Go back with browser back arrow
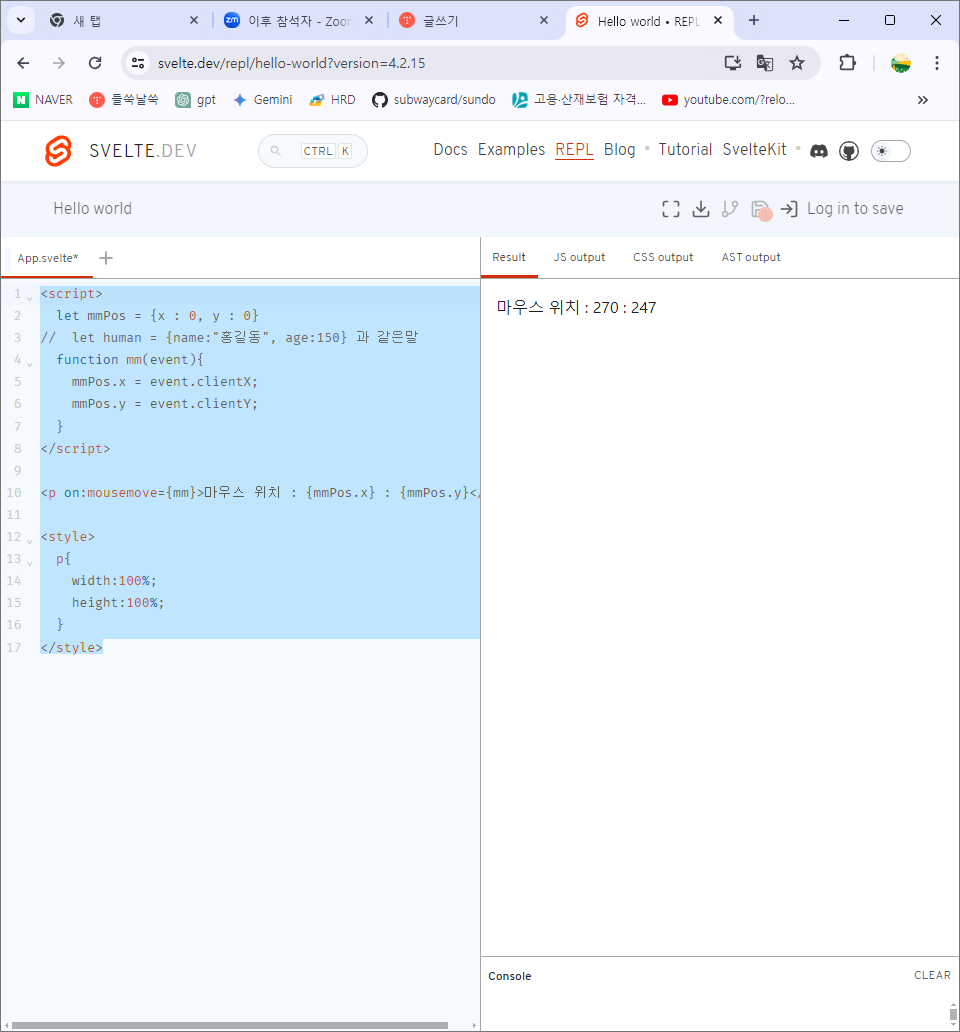 pyautogui.click(x=23, y=63)
